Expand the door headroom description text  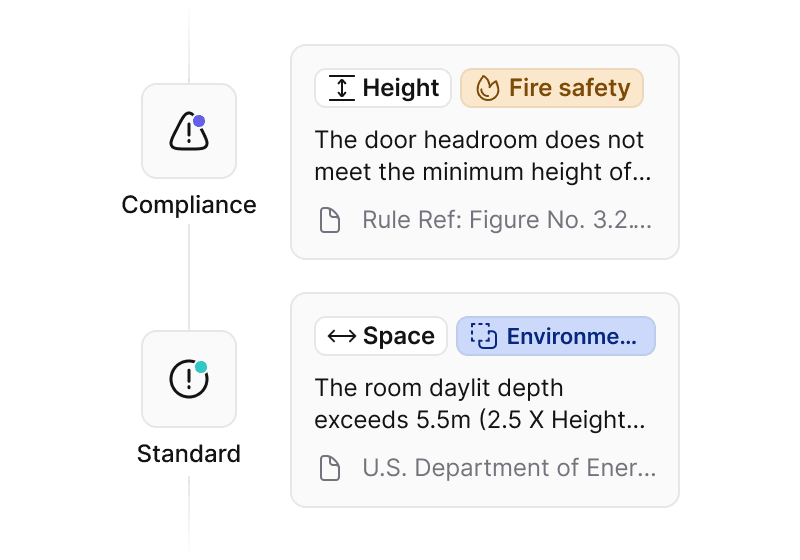pyautogui.click(x=482, y=155)
